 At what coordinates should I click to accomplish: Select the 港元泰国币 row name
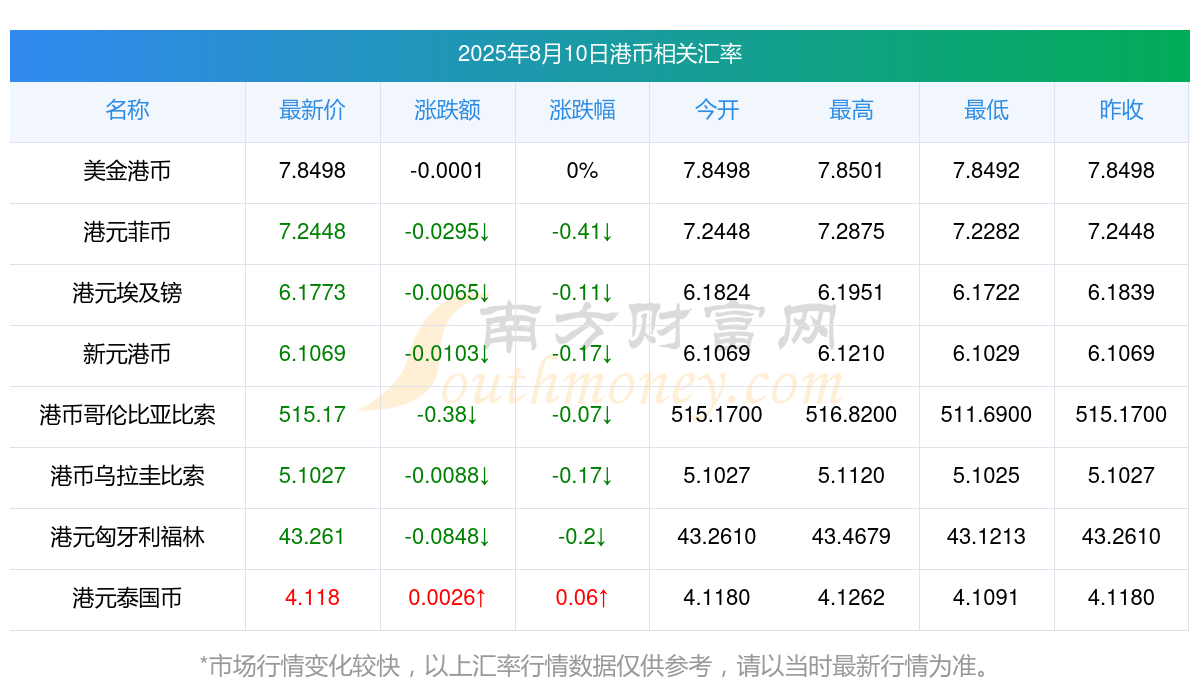point(127,598)
